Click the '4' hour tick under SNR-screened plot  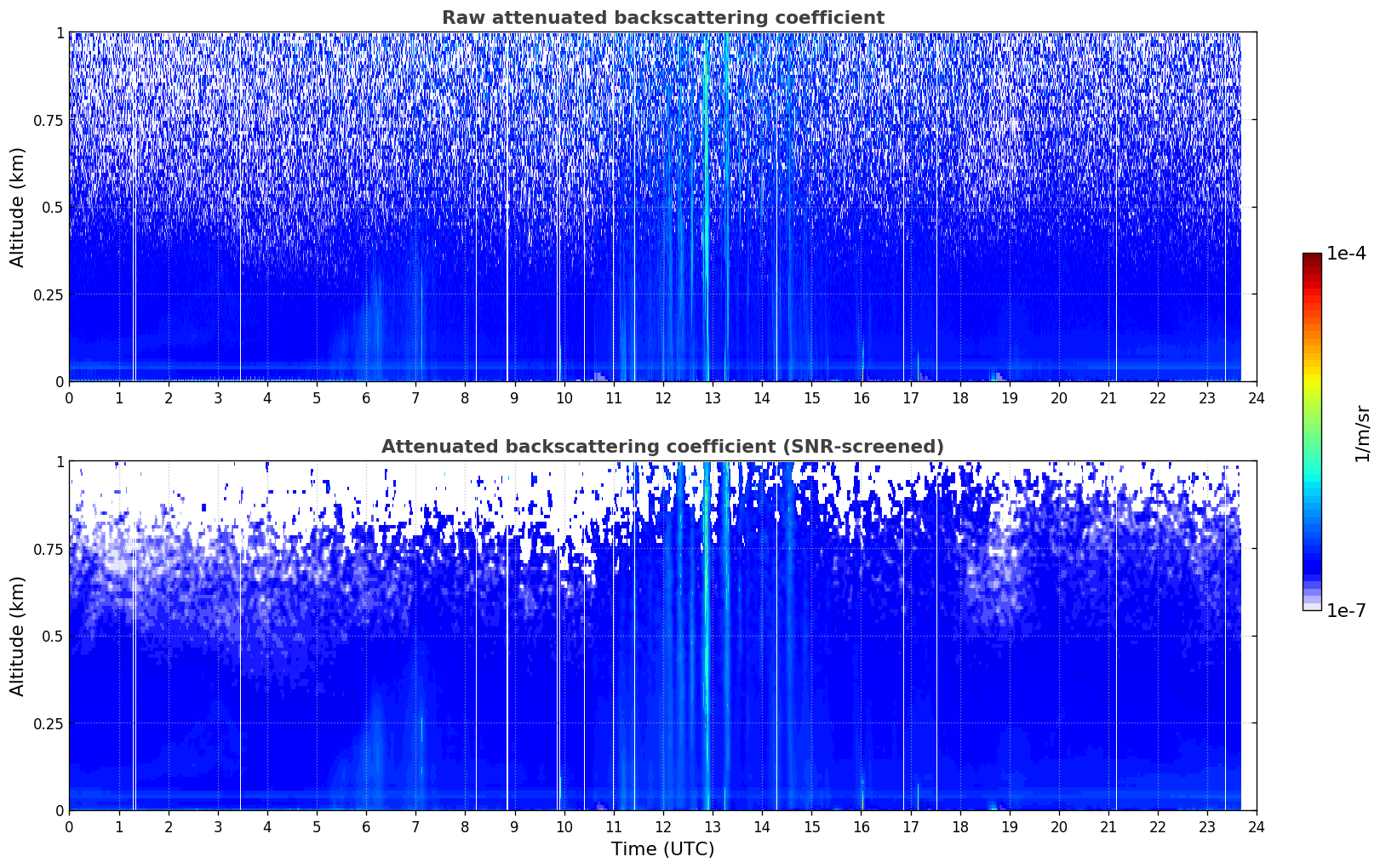click(x=267, y=826)
